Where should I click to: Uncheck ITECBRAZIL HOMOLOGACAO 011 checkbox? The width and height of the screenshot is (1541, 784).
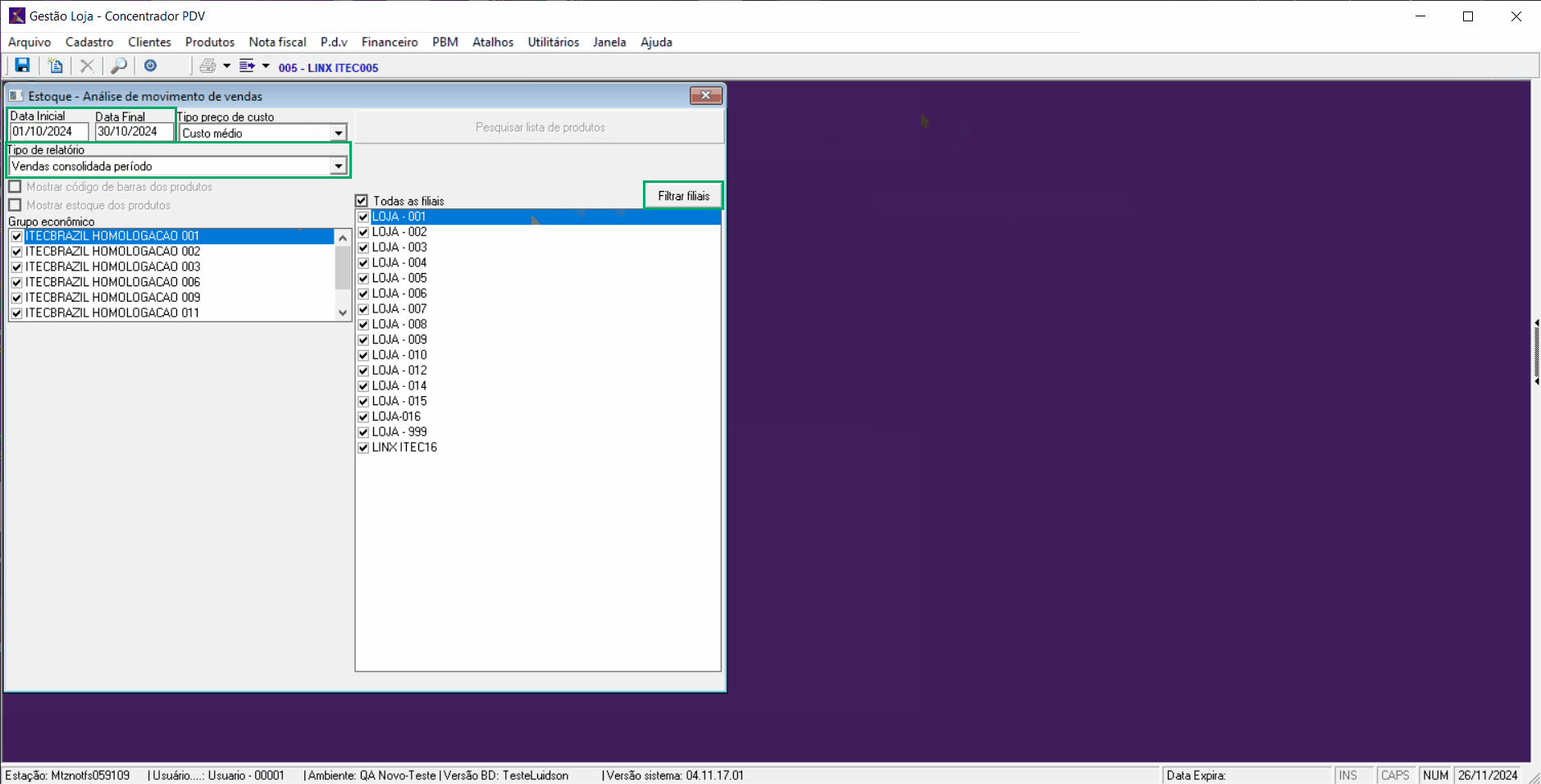tap(16, 313)
